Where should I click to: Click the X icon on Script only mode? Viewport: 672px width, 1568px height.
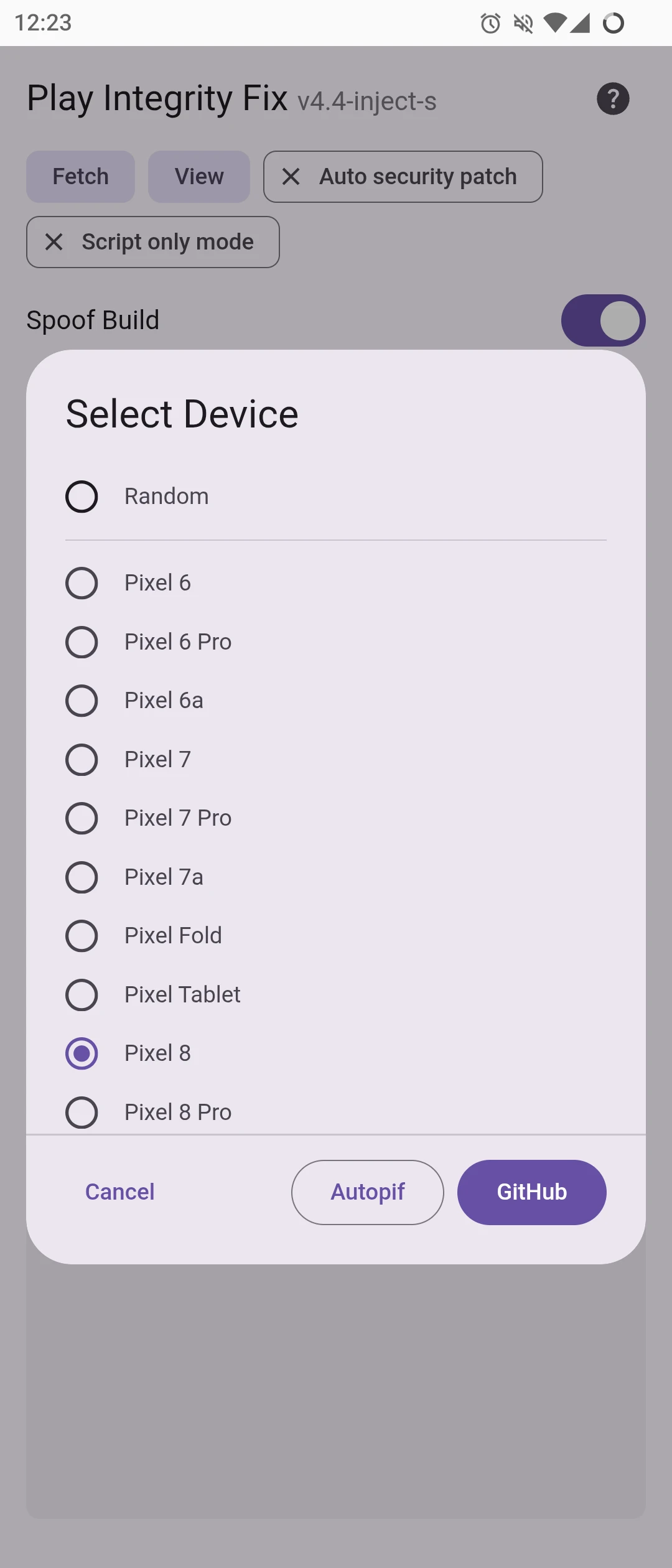coord(54,242)
